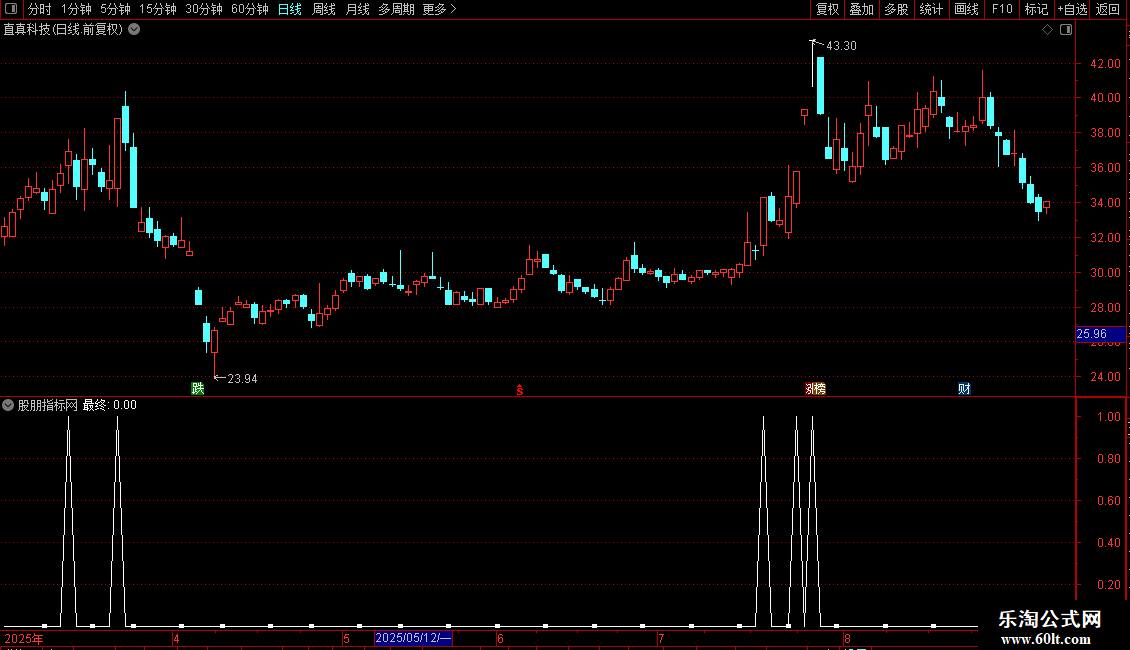Click the 2025/05/12 date marker
The height and width of the screenshot is (650, 1130).
point(413,638)
